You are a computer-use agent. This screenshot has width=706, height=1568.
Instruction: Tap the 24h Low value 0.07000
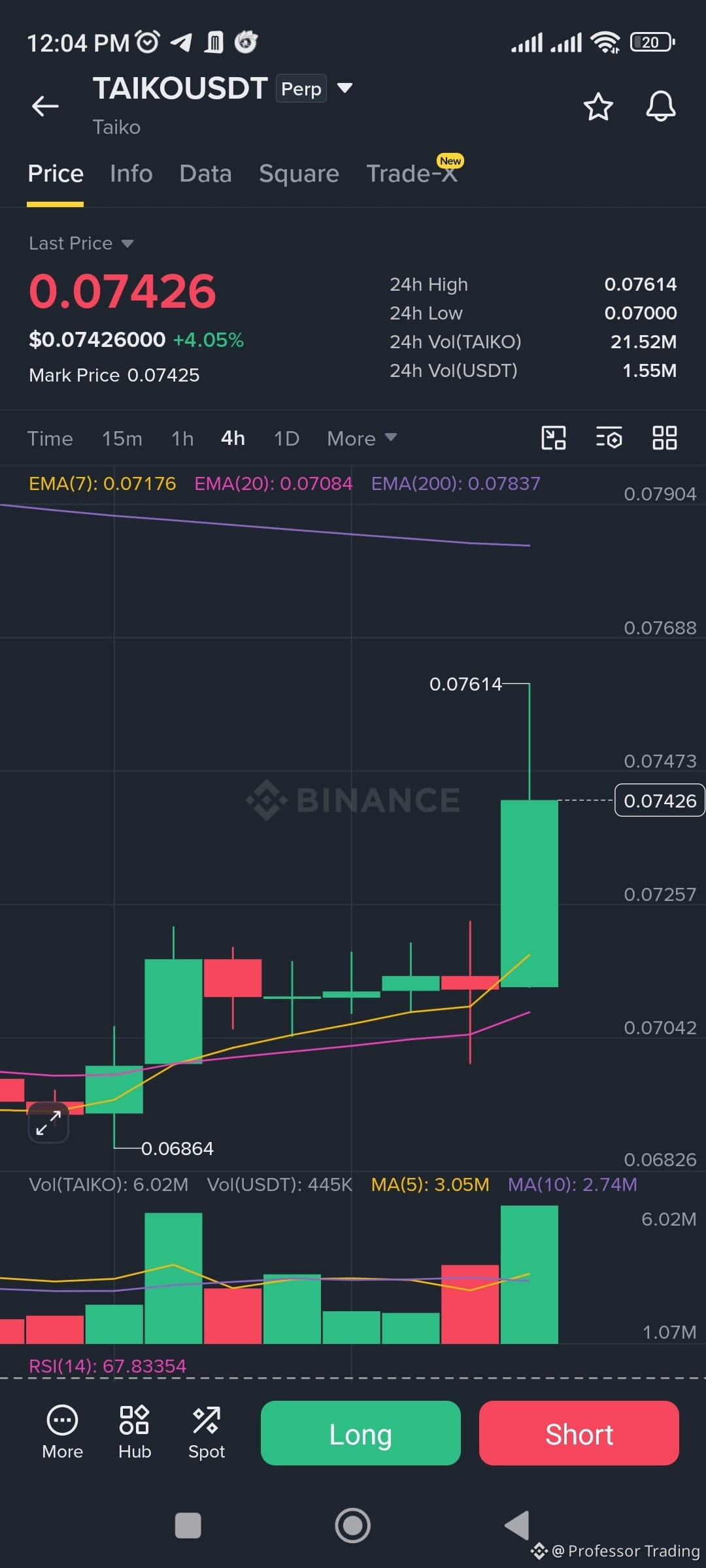coord(641,313)
